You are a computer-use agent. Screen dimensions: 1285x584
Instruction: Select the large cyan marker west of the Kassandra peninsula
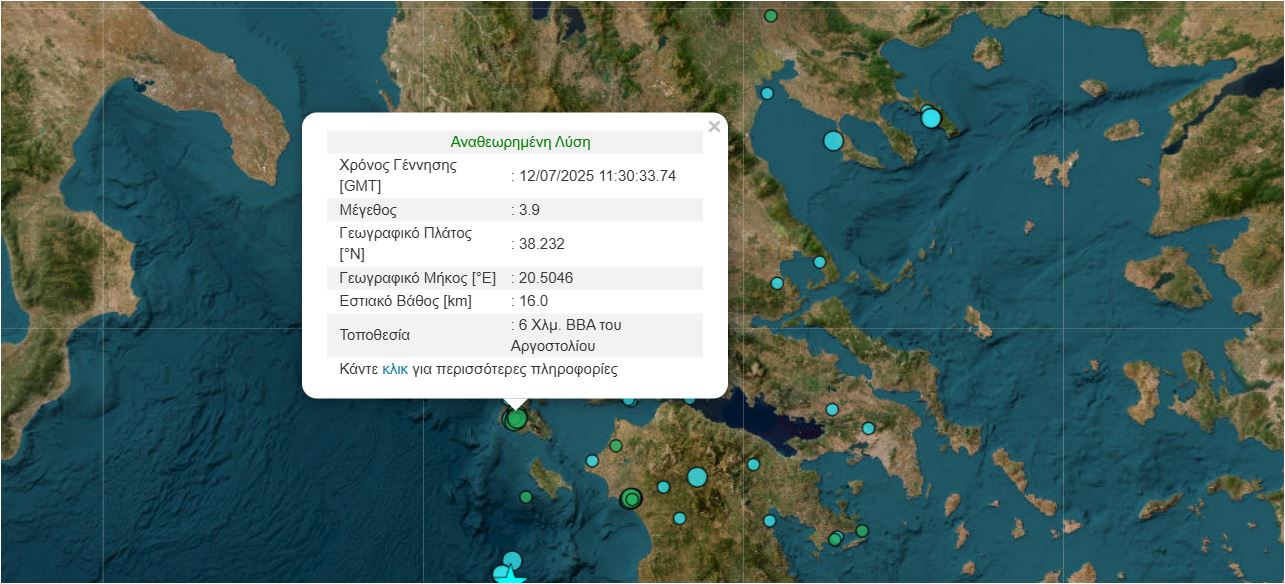[x=833, y=141]
